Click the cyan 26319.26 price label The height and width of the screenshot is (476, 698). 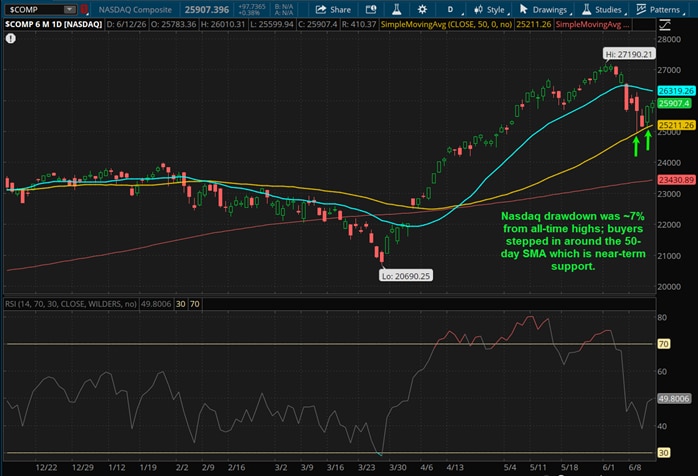676,91
